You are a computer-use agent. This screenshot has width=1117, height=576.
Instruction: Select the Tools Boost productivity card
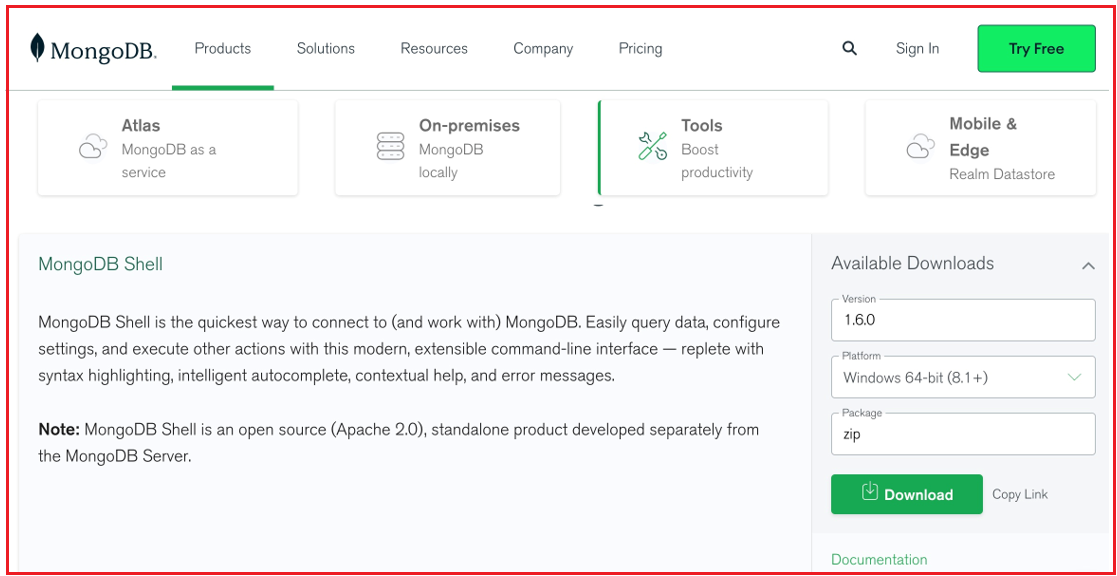(x=713, y=147)
